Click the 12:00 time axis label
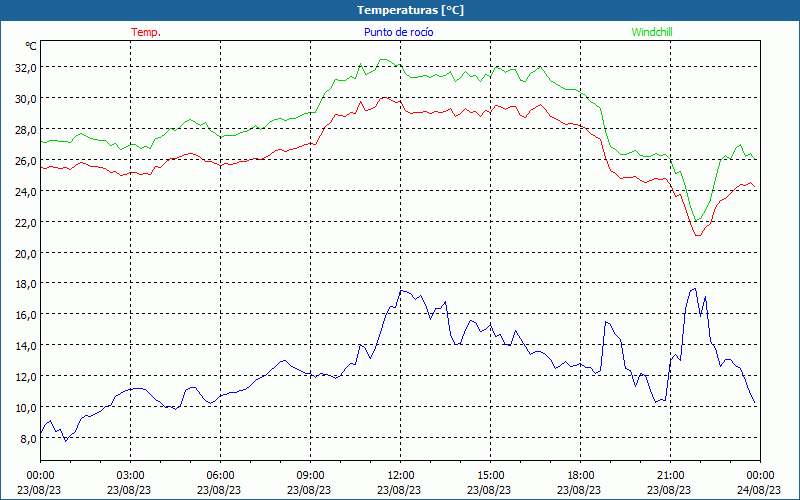The image size is (800, 500). [x=401, y=476]
